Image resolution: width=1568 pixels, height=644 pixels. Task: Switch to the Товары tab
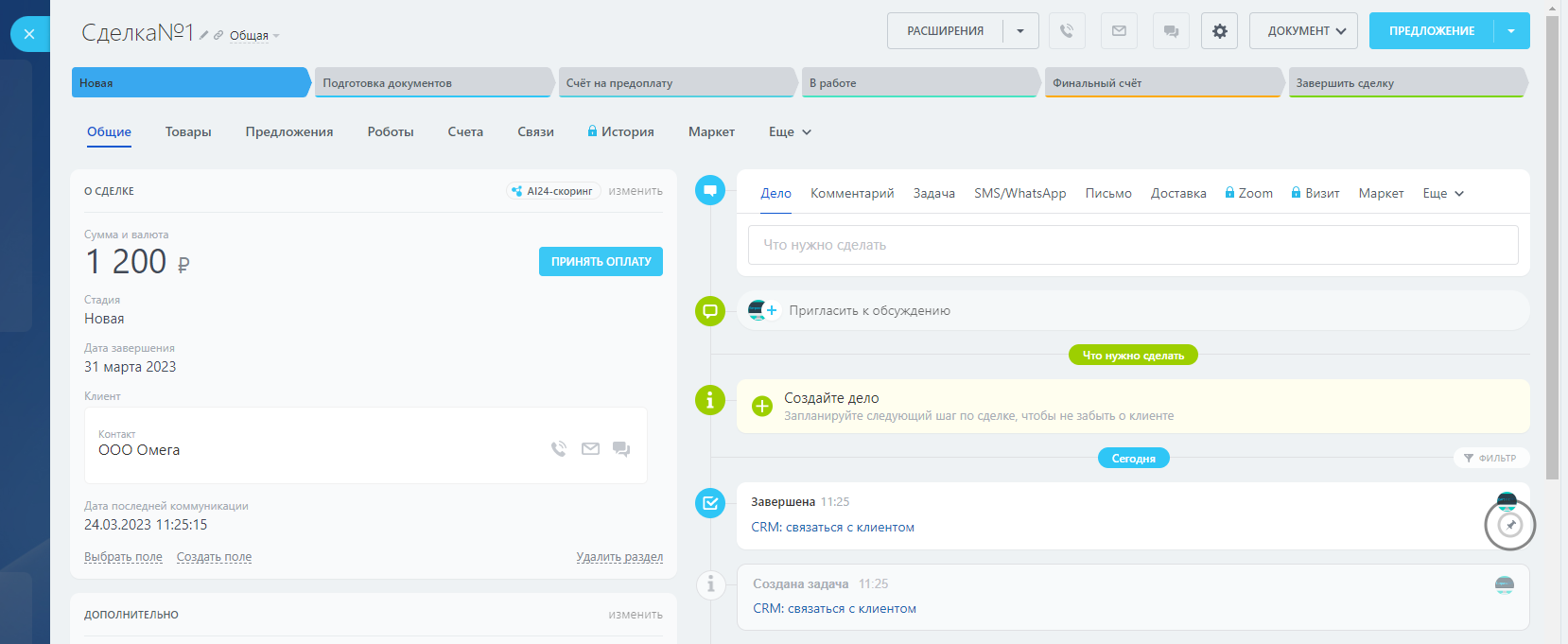188,132
